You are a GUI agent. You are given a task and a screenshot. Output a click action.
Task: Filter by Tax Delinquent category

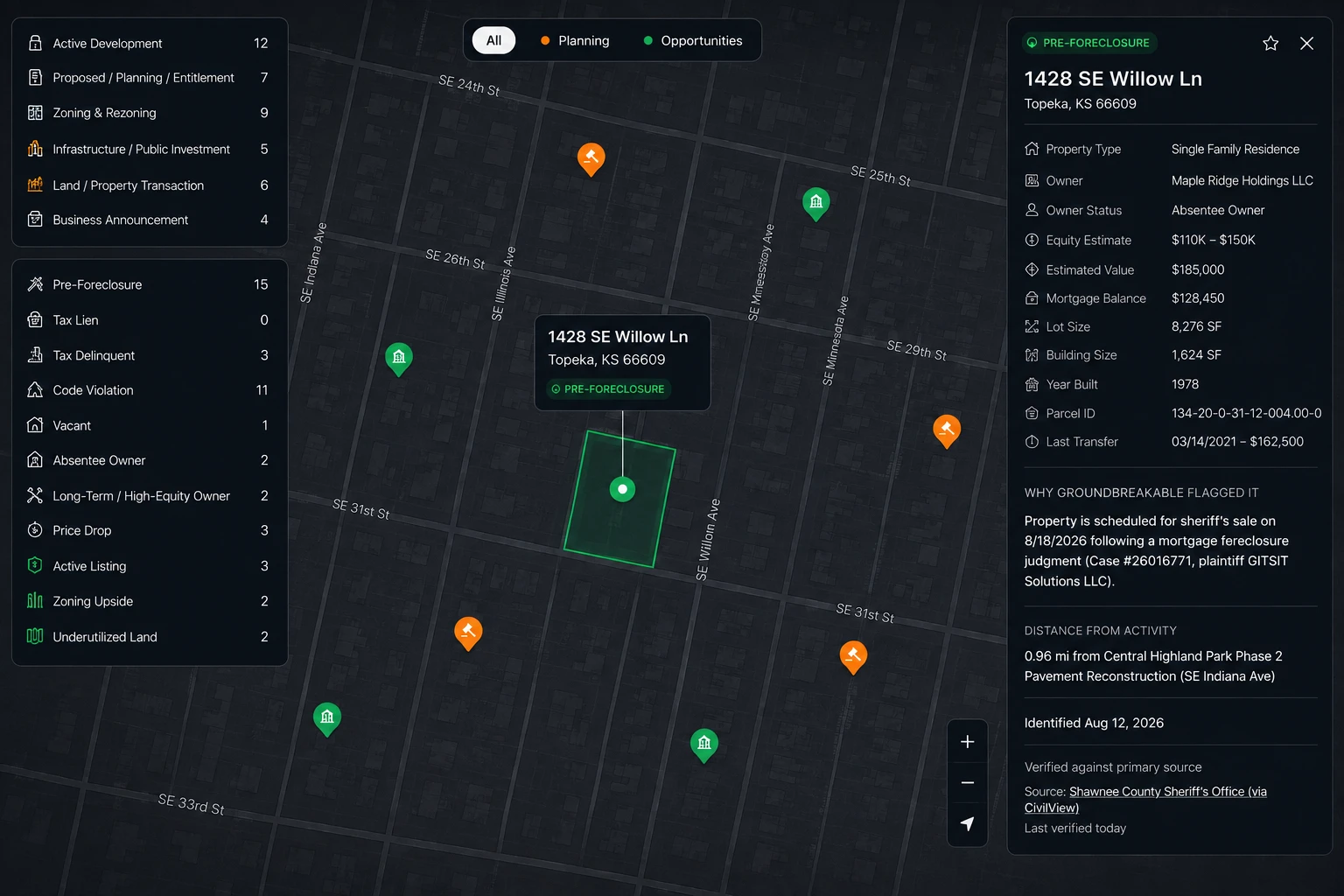point(150,355)
